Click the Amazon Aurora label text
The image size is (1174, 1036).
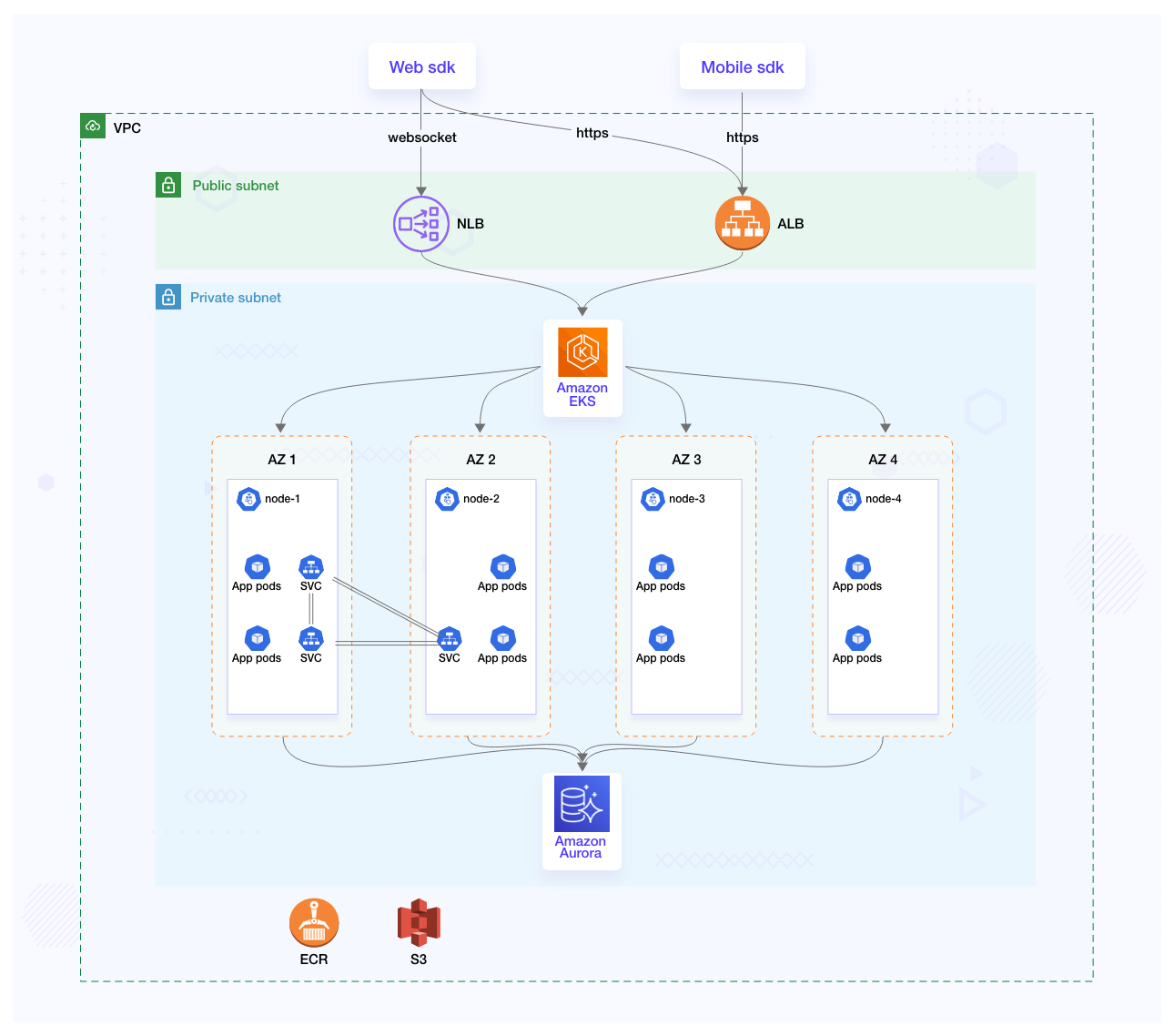(x=581, y=848)
